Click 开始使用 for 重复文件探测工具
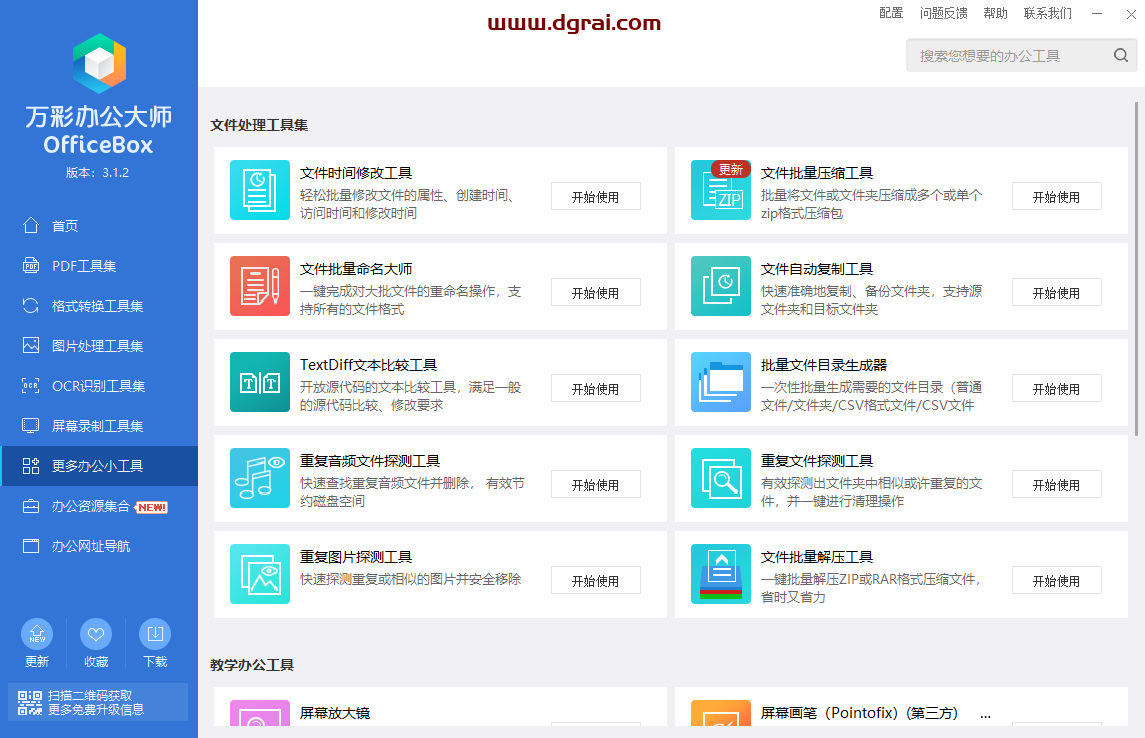 click(1057, 485)
